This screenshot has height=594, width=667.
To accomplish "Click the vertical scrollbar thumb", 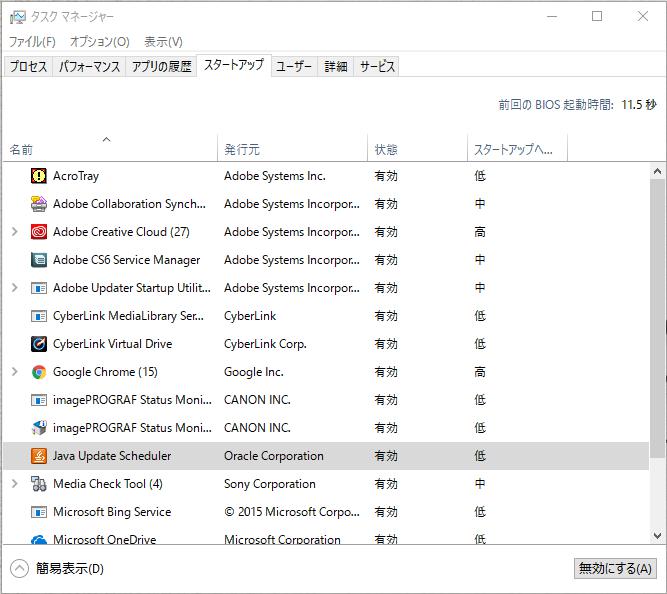I will [657, 318].
